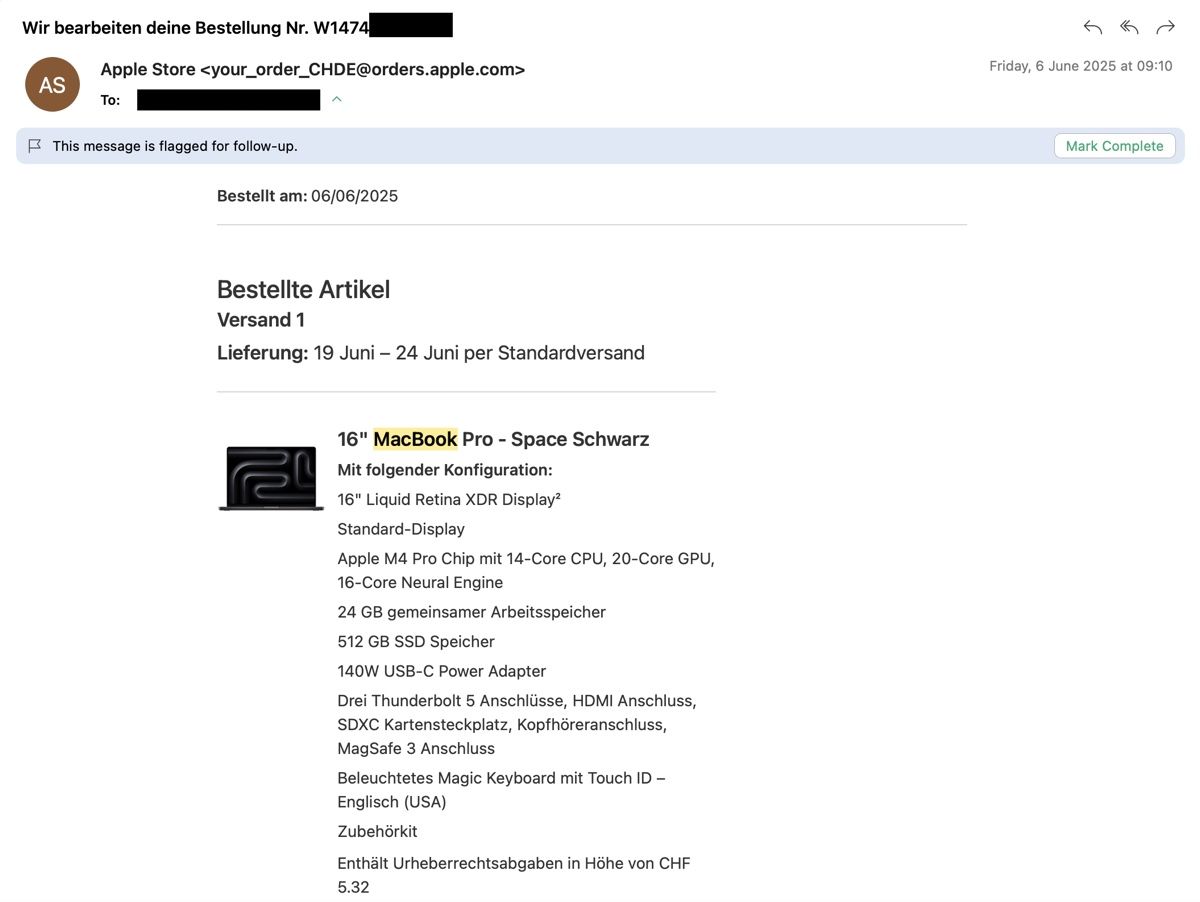Click the '512 GB SSD Speicher' line
The height and width of the screenshot is (902, 1200).
416,642
